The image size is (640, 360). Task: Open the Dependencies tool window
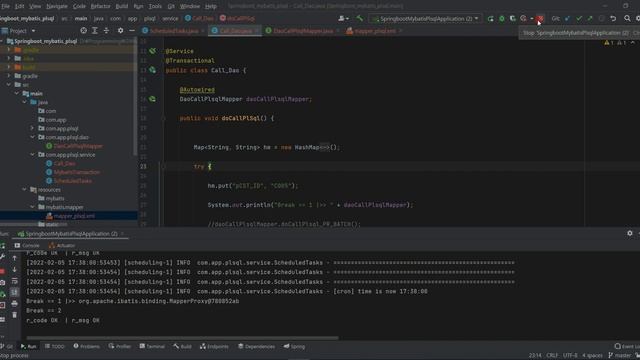click(256, 347)
